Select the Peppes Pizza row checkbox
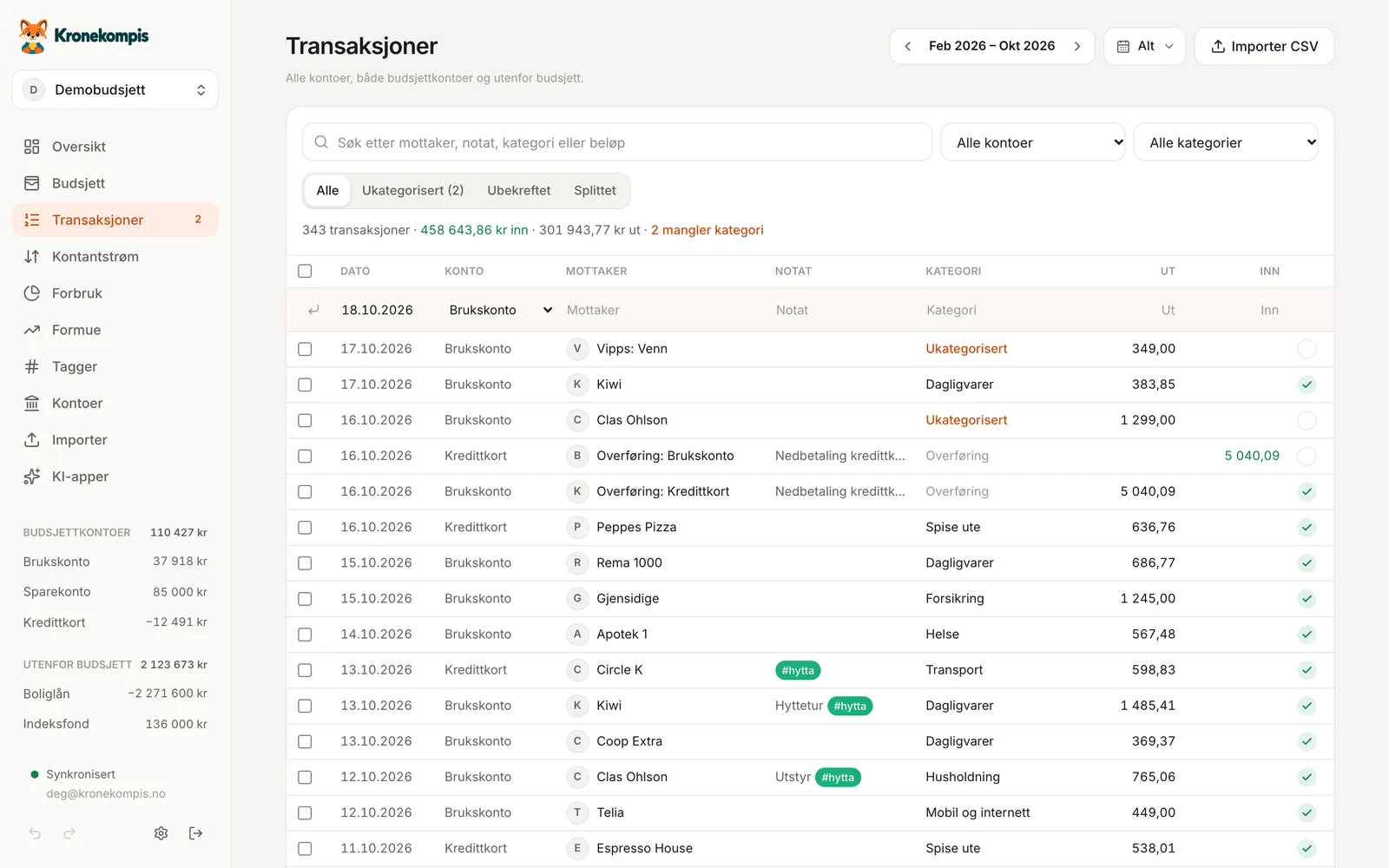The width and height of the screenshot is (1389, 868). (305, 527)
